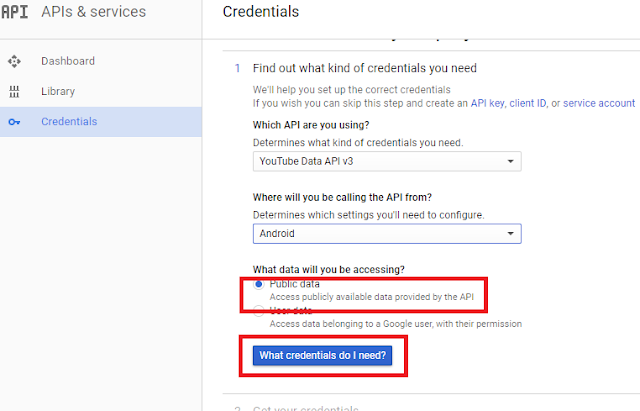Click the Credentials key icon
Image resolution: width=640 pixels, height=411 pixels.
point(14,122)
